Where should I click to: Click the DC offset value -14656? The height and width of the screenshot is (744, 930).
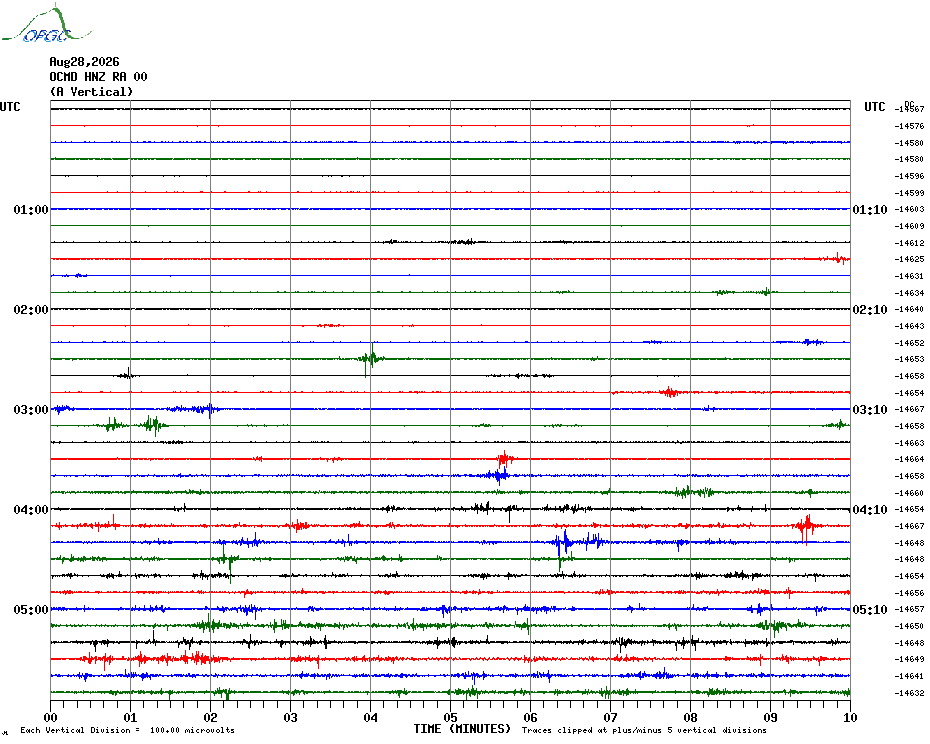pyautogui.click(x=909, y=593)
